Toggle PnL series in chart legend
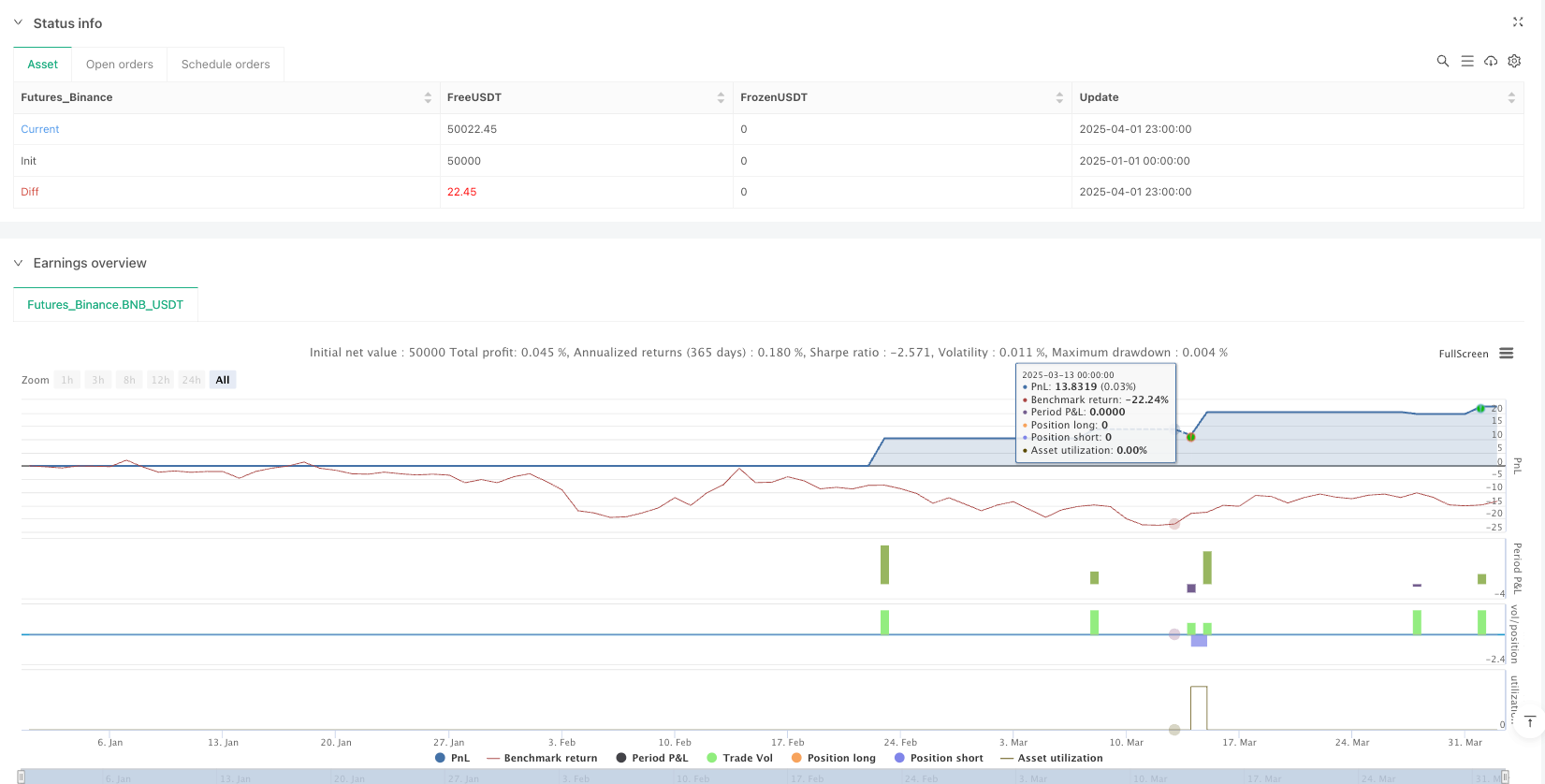This screenshot has height=784, width=1545. point(452,758)
